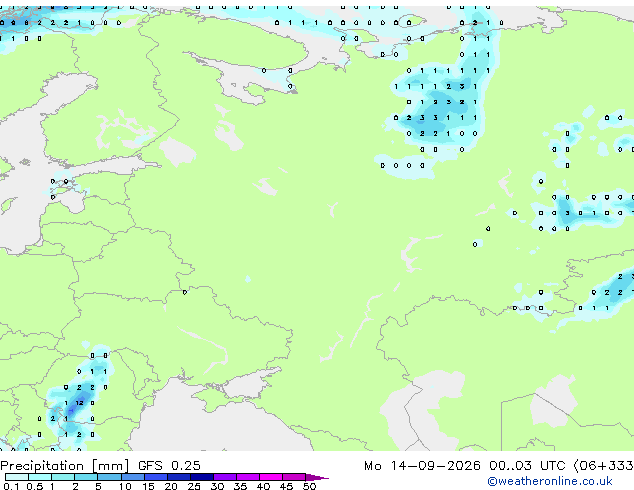
Task: Click the weatheronline.co.uk copyright link
Action: pos(550,481)
